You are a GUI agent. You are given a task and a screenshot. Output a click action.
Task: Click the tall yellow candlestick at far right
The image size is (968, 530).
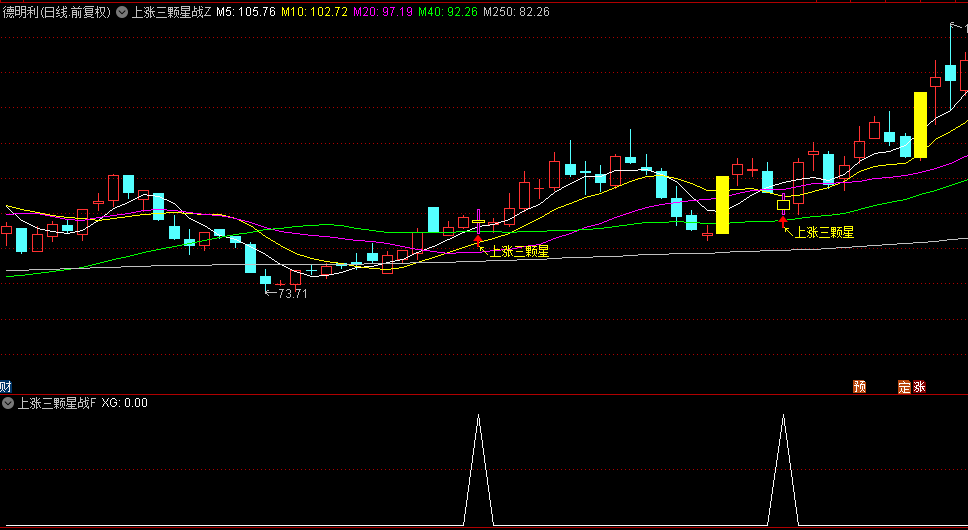pyautogui.click(x=920, y=125)
